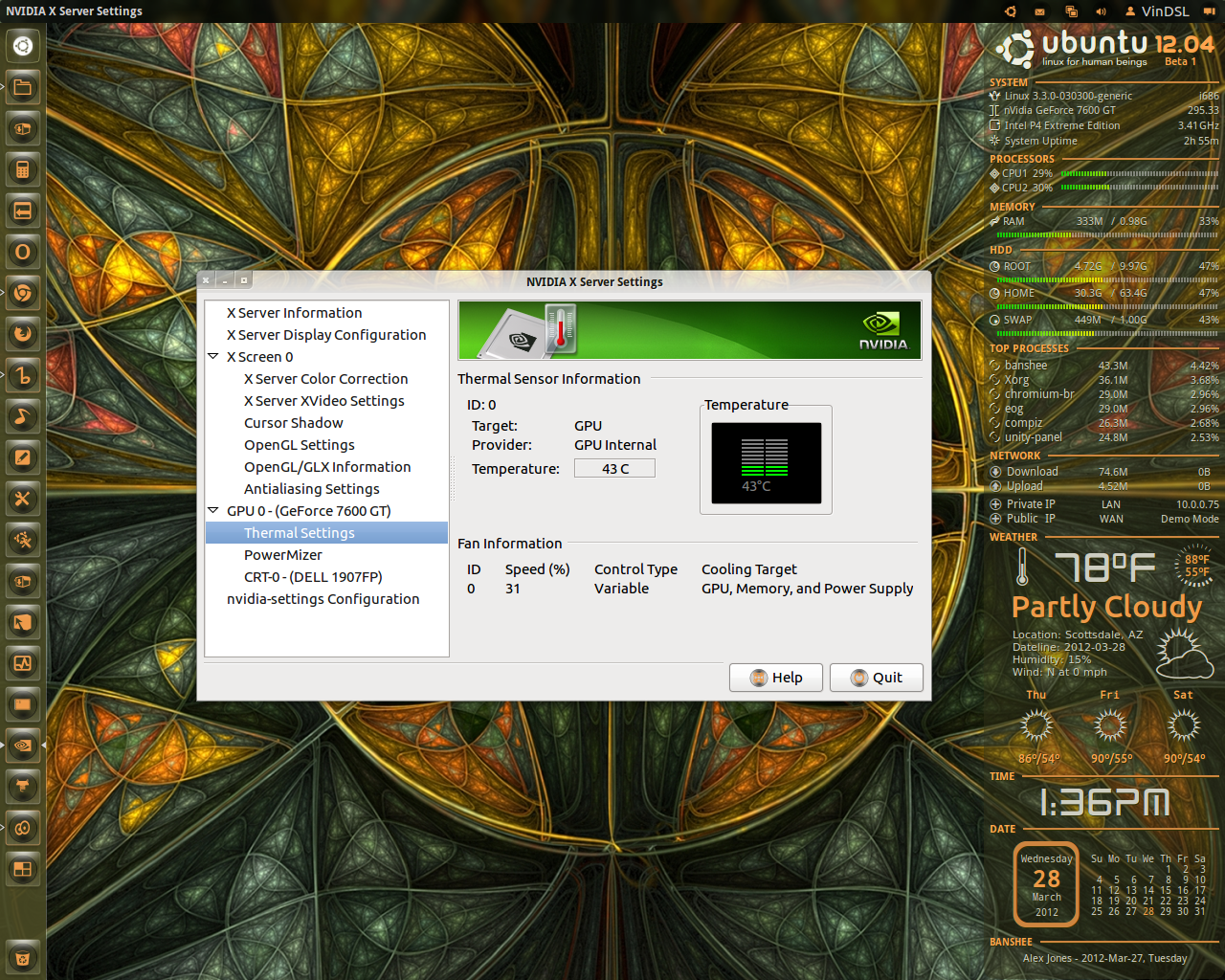This screenshot has width=1225, height=980.
Task: Click the Control Type column header
Action: click(x=635, y=569)
